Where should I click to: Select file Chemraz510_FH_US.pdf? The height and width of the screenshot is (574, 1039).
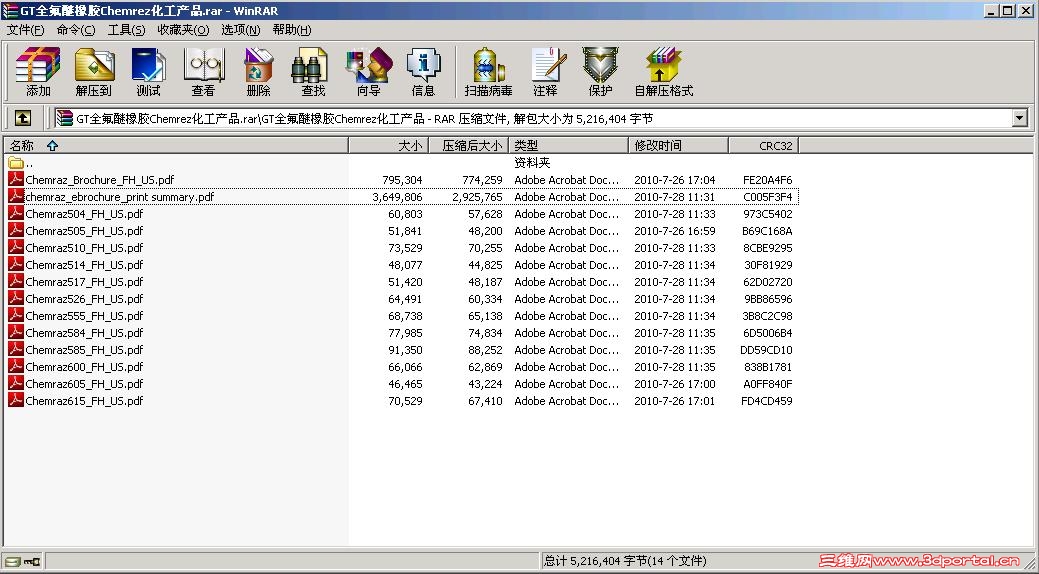(x=84, y=248)
